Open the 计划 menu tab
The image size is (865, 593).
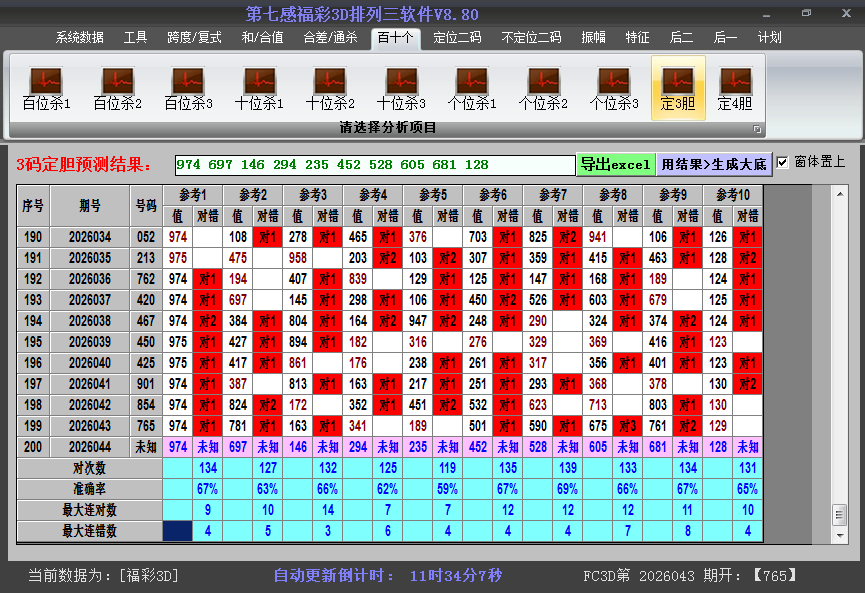(x=770, y=38)
